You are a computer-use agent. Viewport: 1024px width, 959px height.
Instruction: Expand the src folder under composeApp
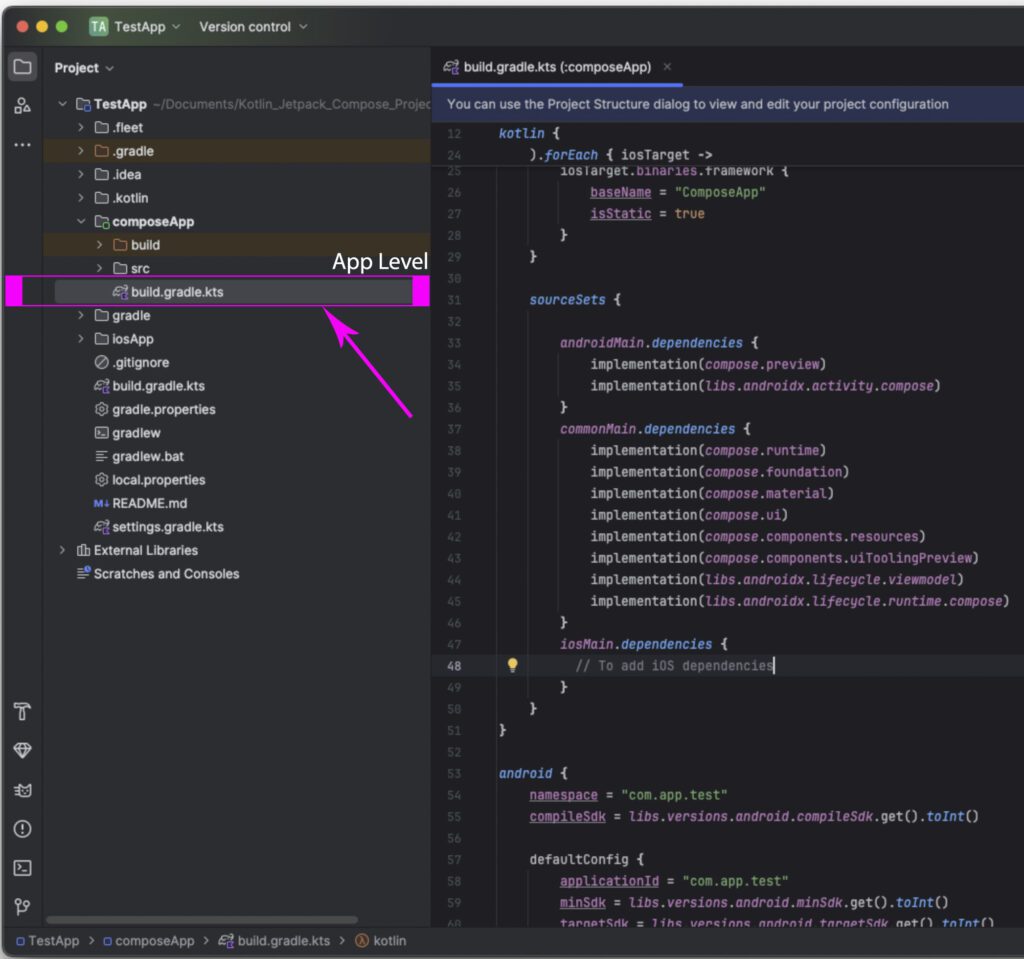tap(98, 268)
